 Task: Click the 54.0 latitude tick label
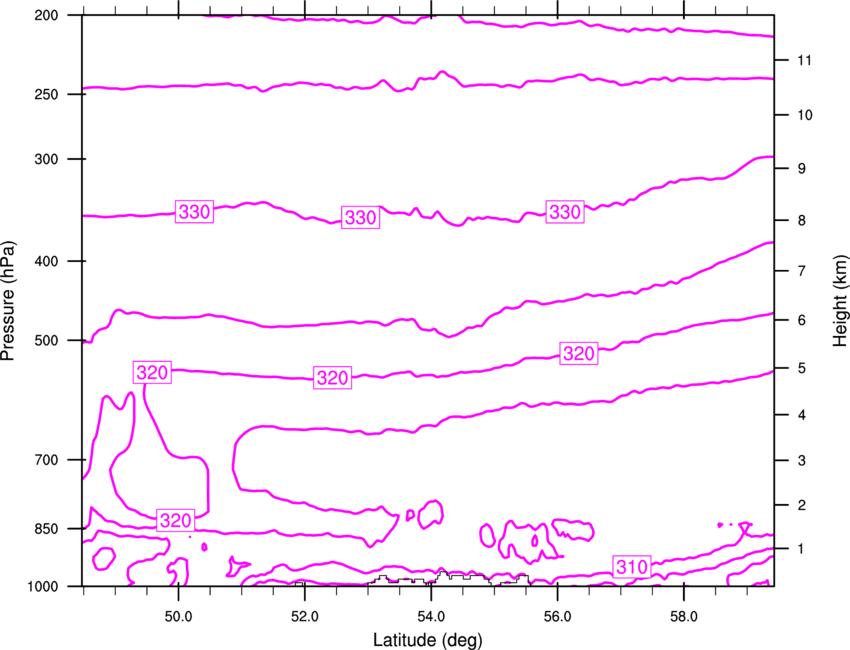point(431,617)
